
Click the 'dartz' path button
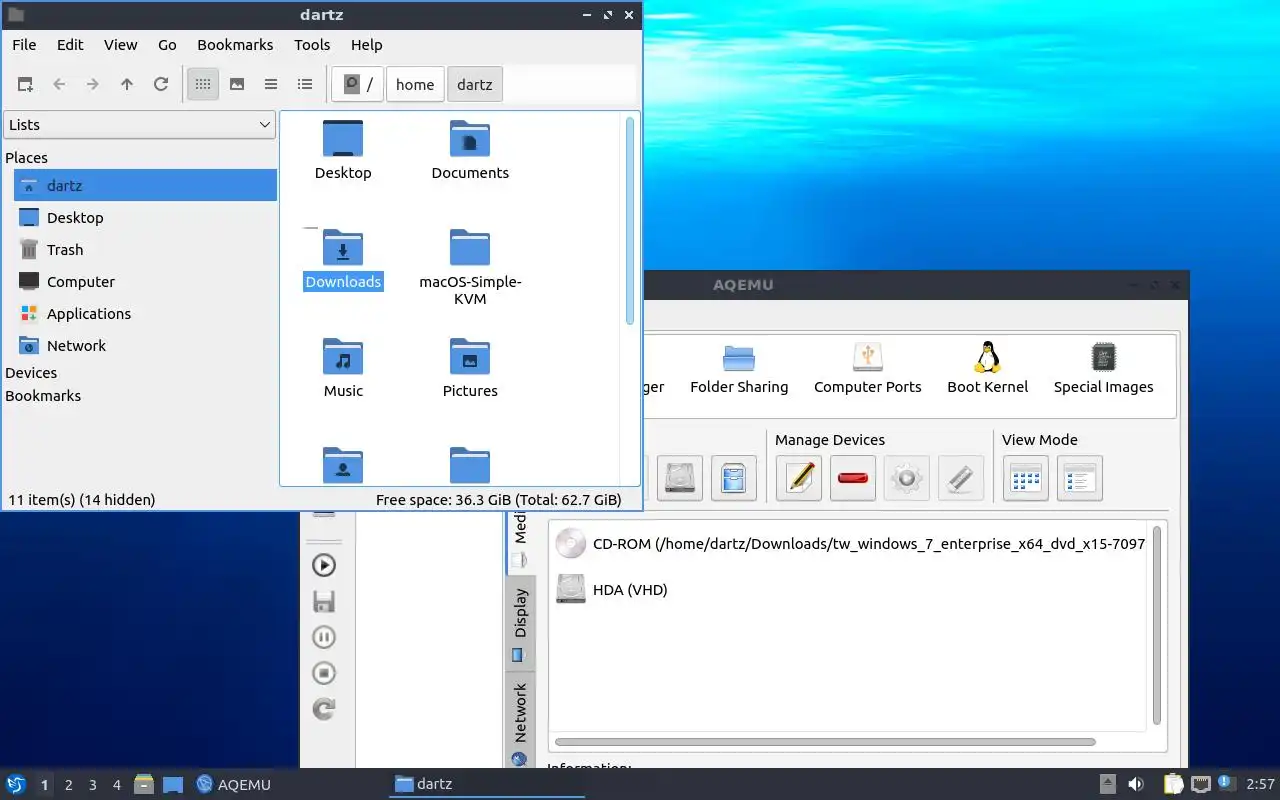click(x=475, y=84)
